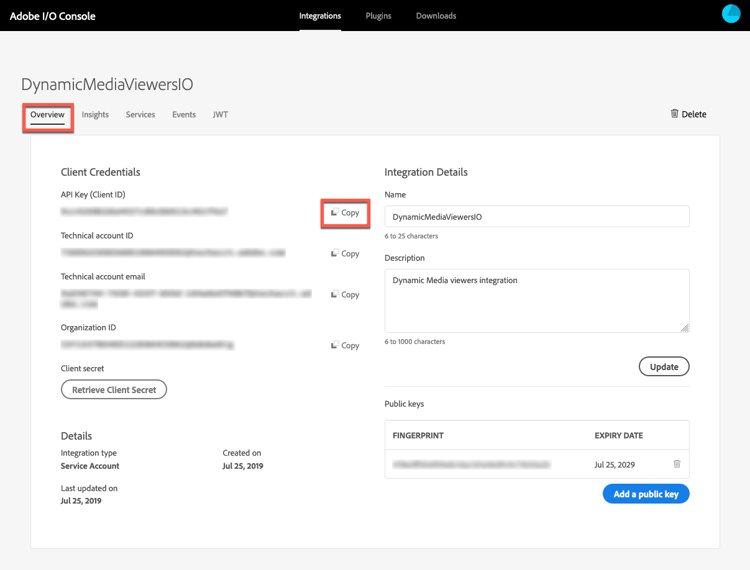Click the blurred public key fingerprint value
Screen dimensions: 750x570
472,464
